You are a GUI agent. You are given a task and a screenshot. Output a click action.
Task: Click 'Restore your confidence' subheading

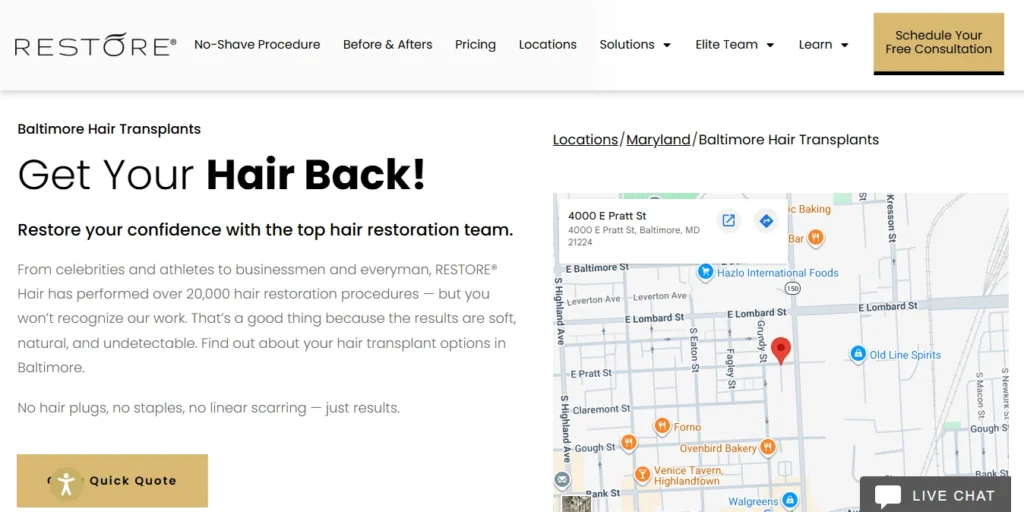click(x=265, y=230)
